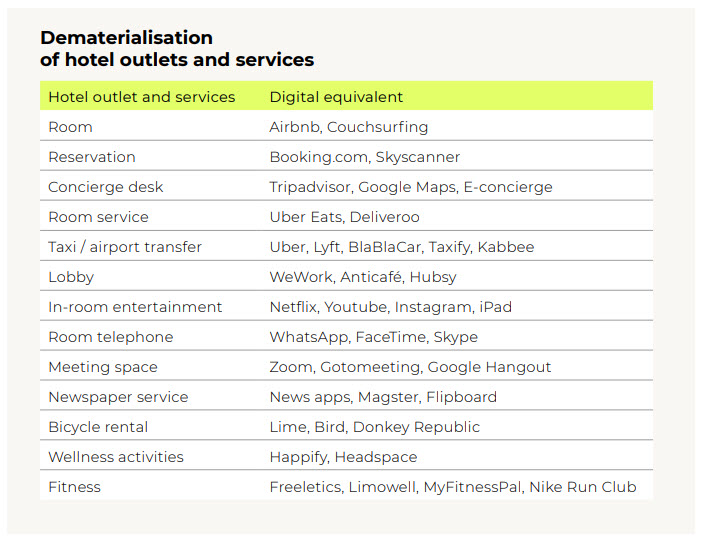706x541 pixels.
Task: Click 'Zoom, Gotomeeting, Google Hangout' cell
Action: tap(410, 367)
